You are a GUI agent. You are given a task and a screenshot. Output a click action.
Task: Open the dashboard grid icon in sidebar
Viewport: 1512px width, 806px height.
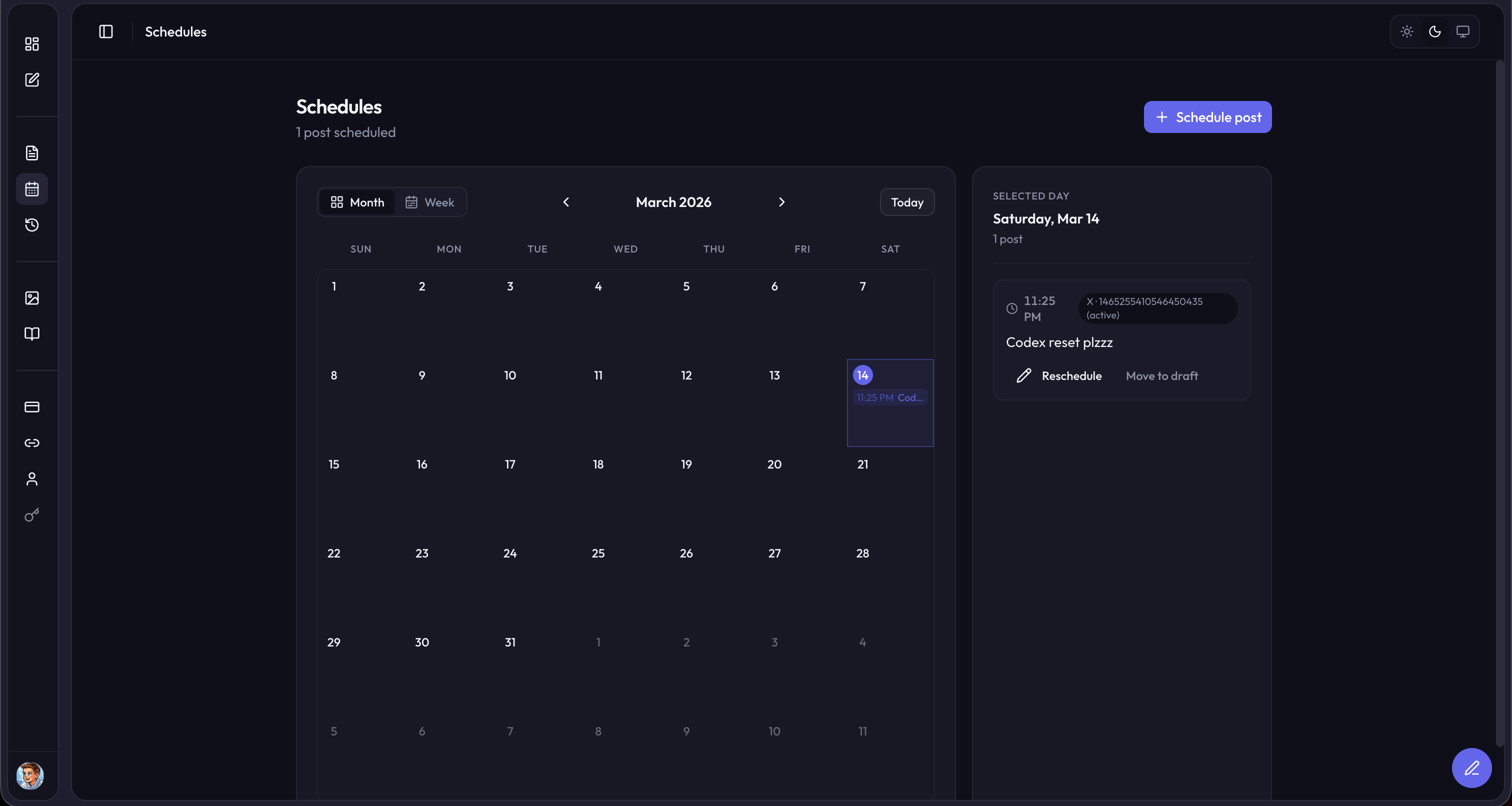[31, 44]
